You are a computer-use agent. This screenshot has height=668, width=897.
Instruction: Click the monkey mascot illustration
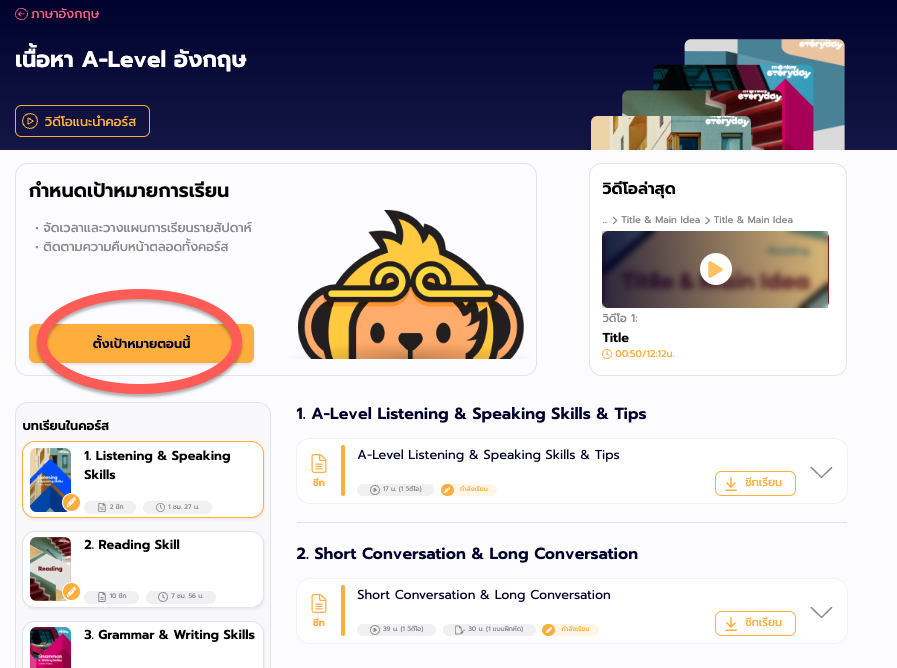[410, 286]
